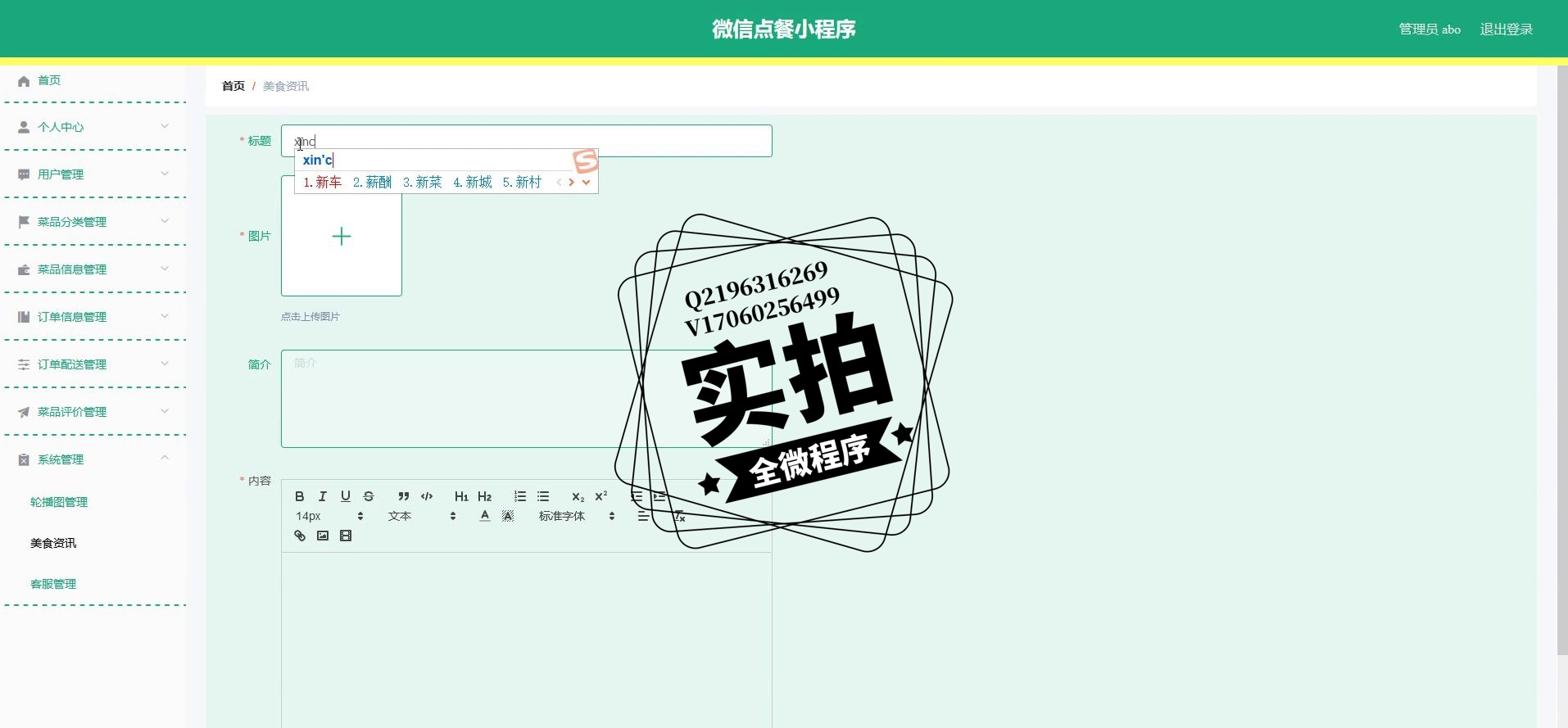
Task: Click the Sogou input method logo
Action: click(x=585, y=161)
